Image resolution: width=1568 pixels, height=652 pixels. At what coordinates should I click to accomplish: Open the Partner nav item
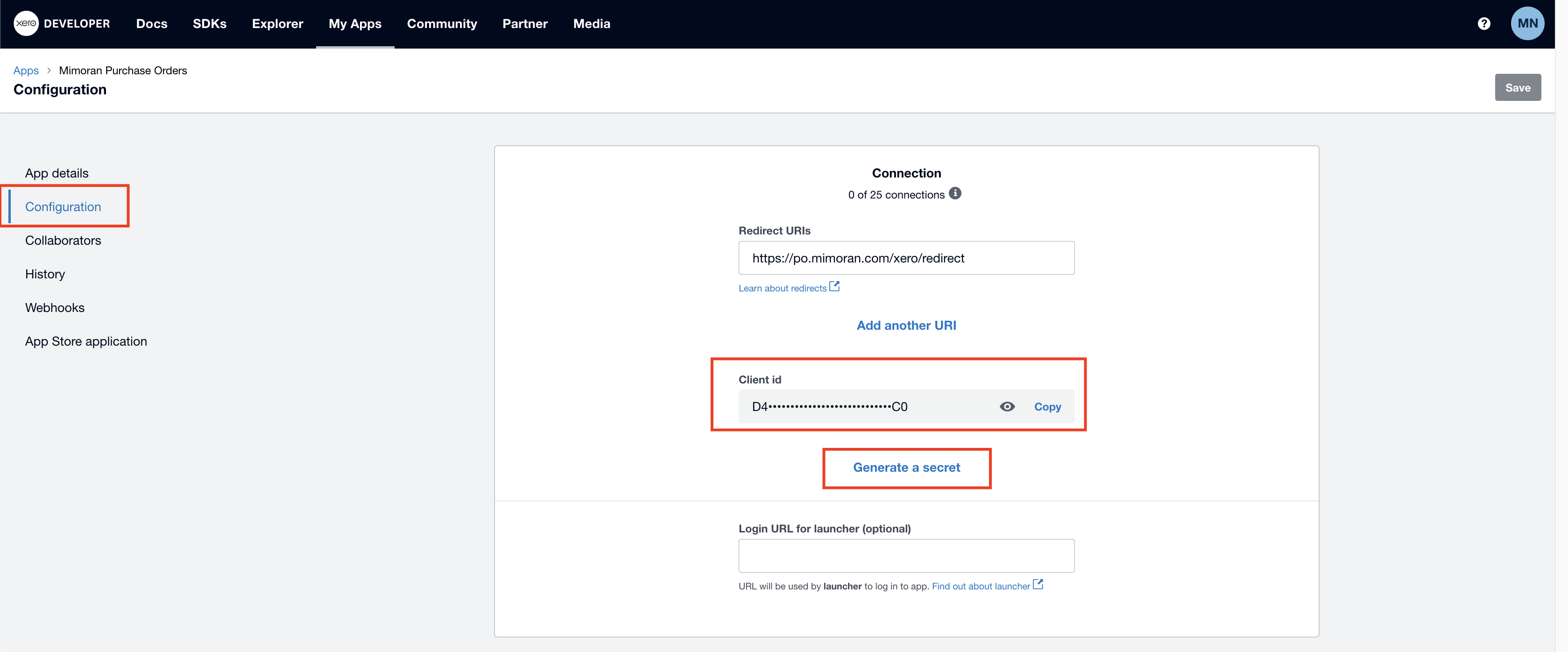coord(525,24)
